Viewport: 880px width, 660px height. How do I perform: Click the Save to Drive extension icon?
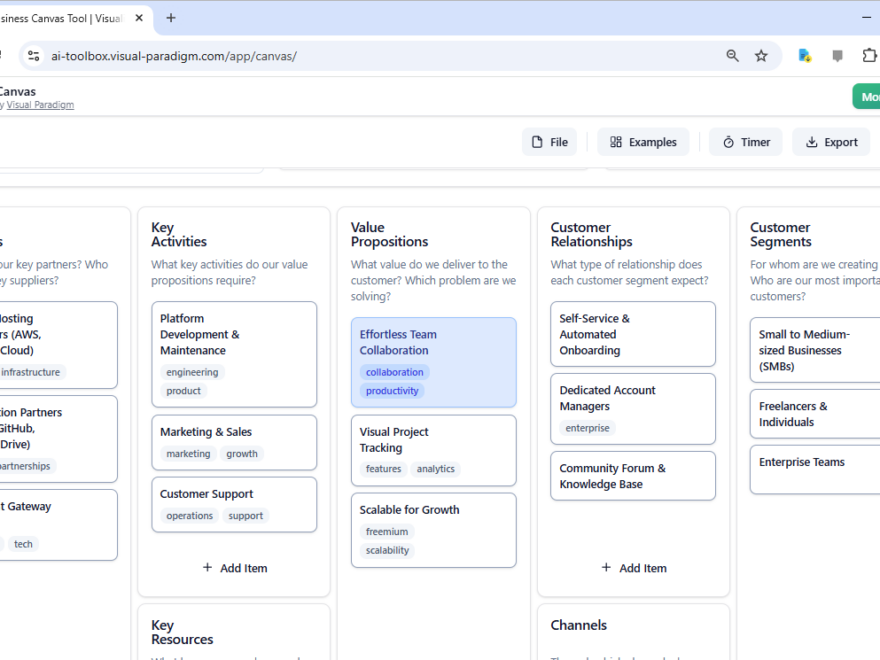(x=803, y=56)
